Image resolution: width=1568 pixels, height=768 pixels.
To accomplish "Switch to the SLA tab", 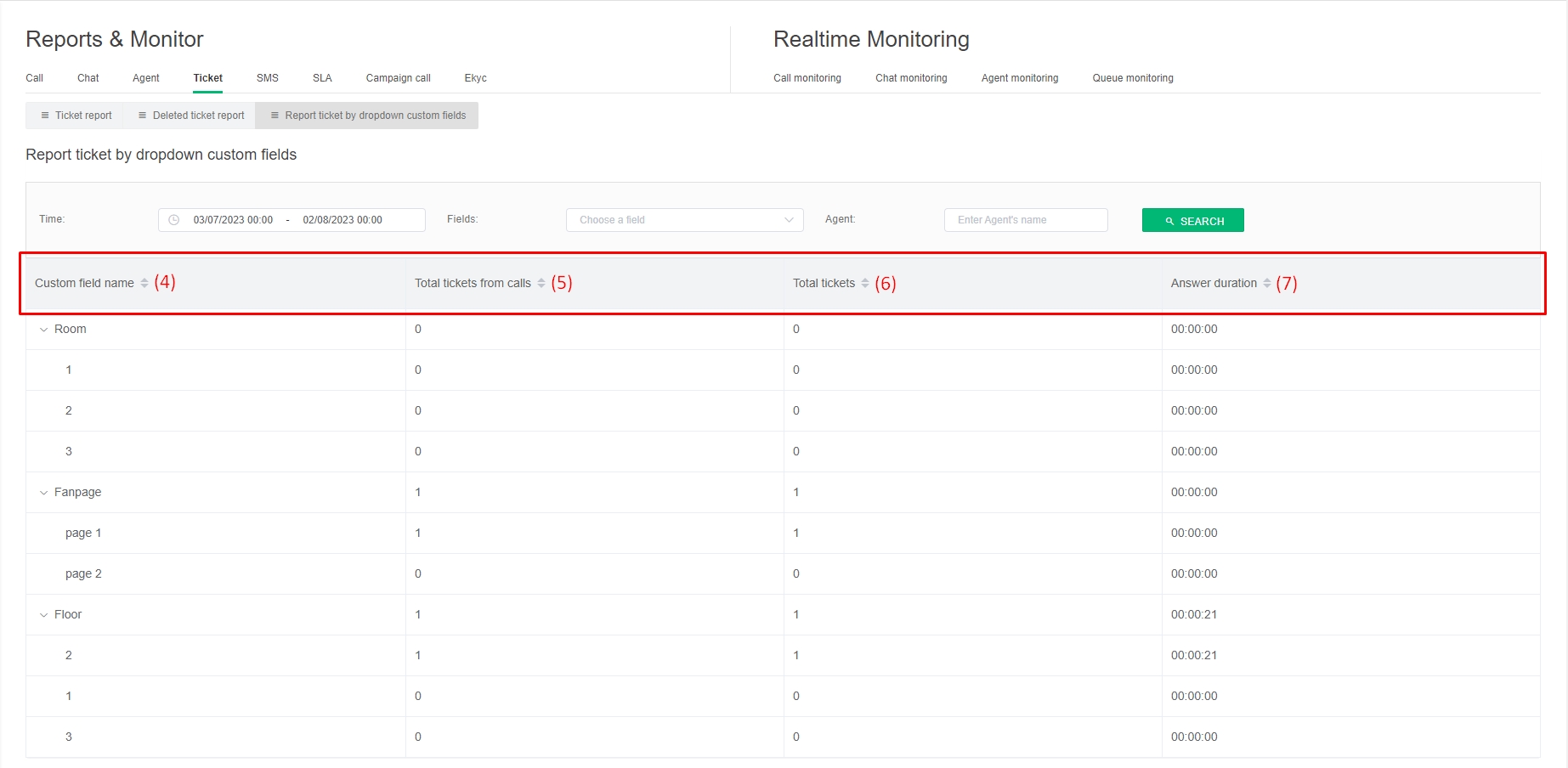I will tap(322, 78).
